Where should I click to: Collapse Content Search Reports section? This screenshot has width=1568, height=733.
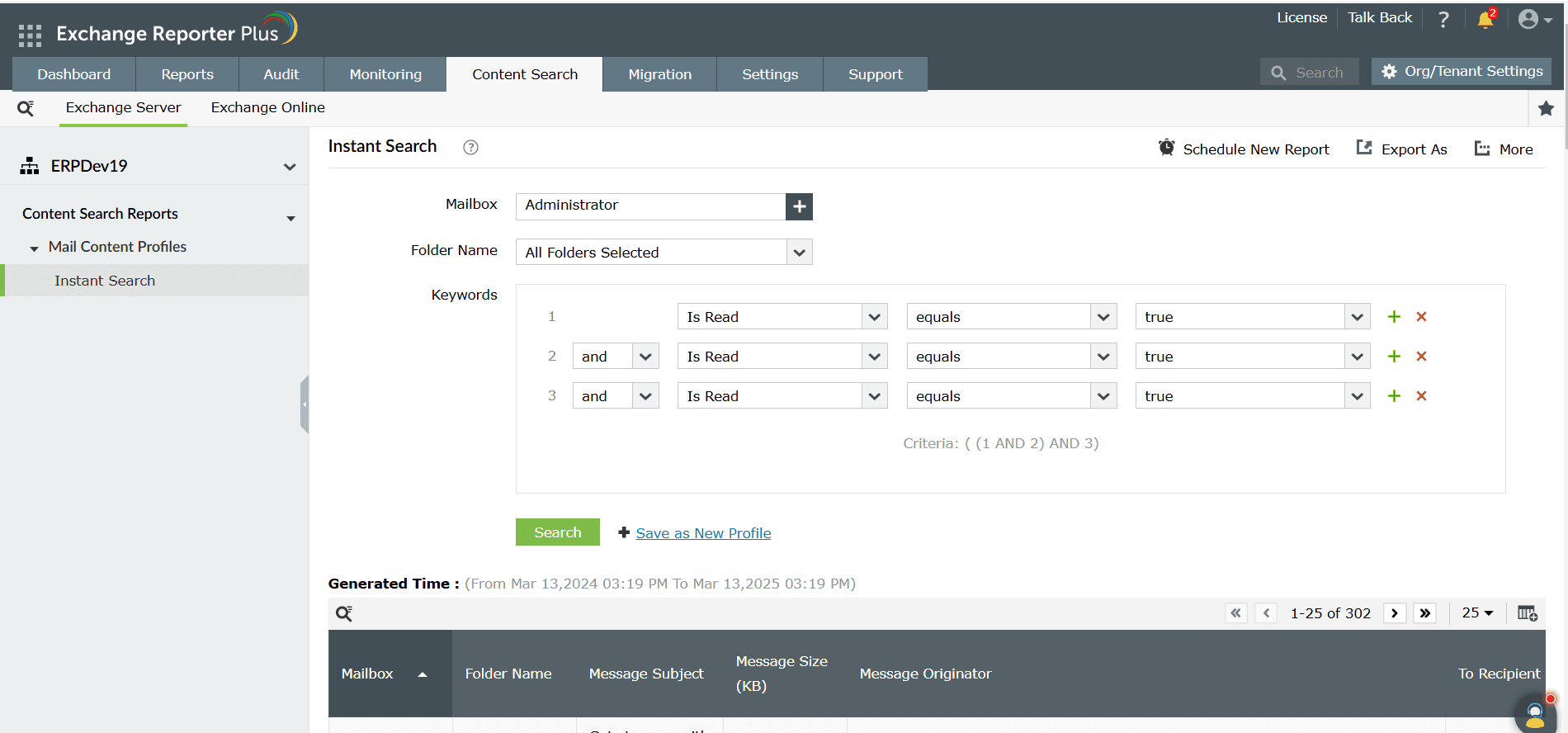(290, 219)
